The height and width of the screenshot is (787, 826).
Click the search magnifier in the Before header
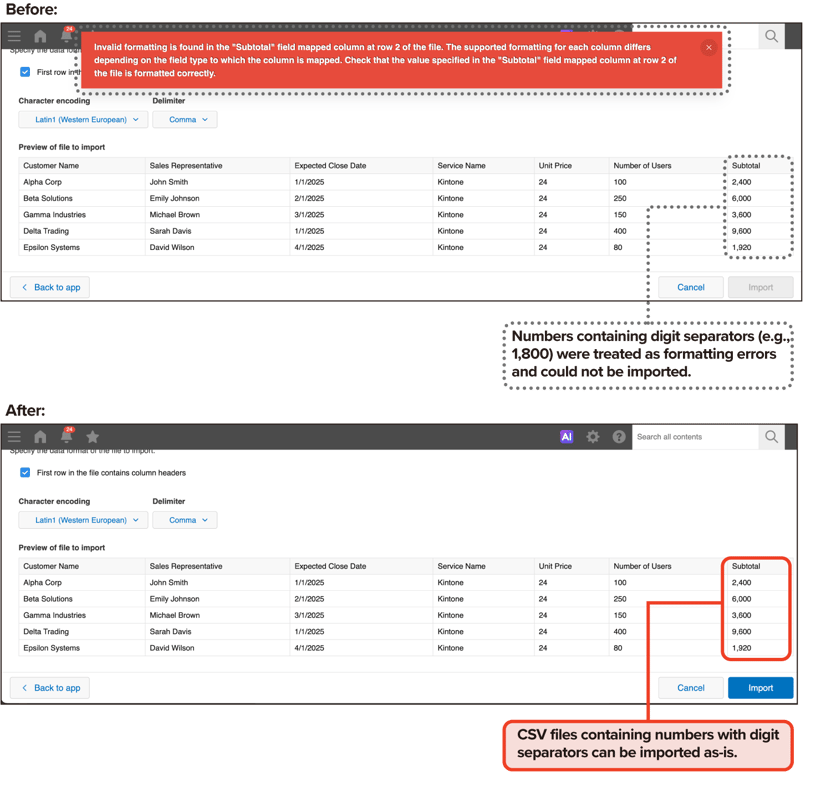click(771, 36)
